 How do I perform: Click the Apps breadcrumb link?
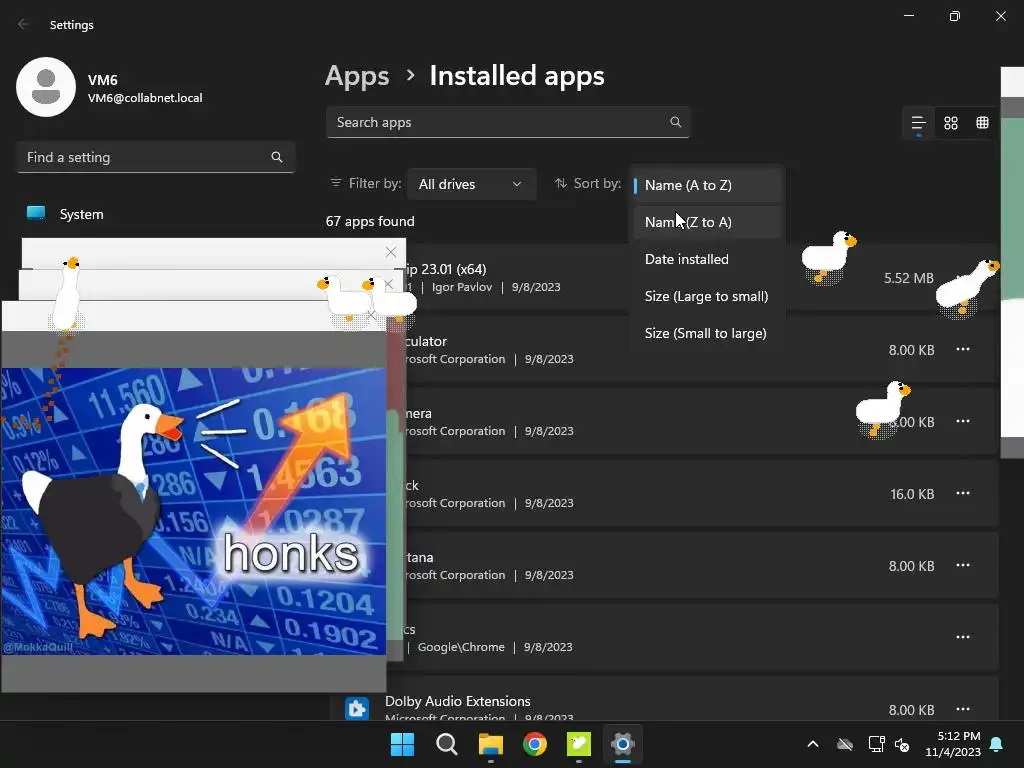pos(357,76)
